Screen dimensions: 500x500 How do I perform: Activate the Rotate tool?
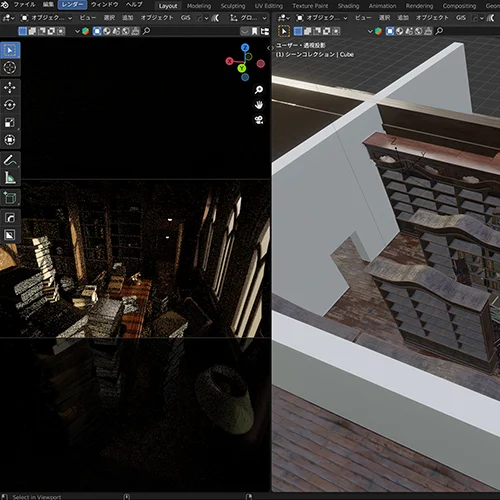pyautogui.click(x=10, y=105)
